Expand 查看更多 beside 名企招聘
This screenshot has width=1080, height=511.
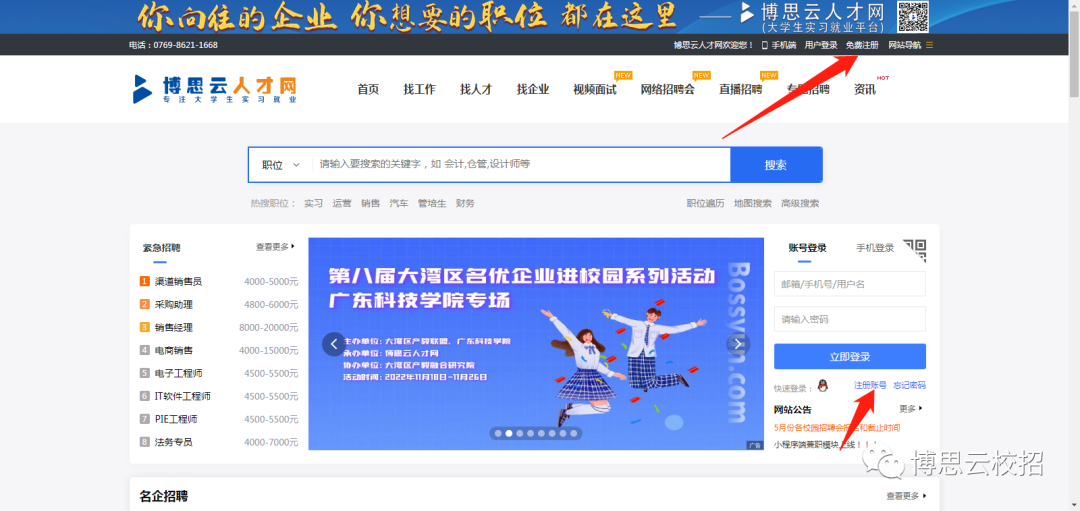tap(906, 496)
